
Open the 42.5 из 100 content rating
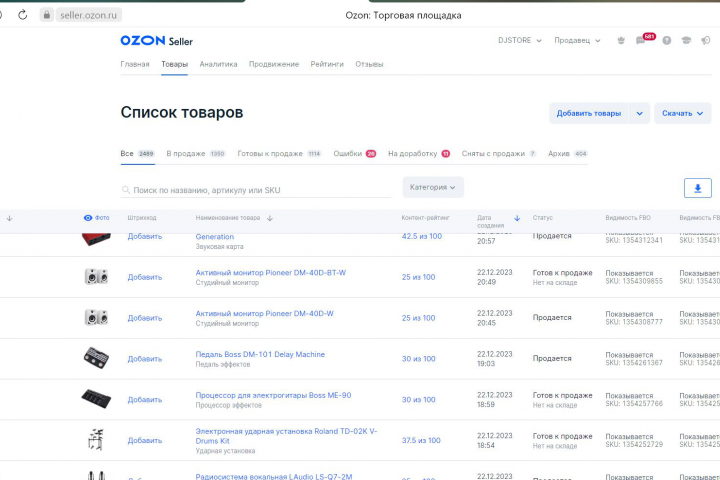coord(422,237)
